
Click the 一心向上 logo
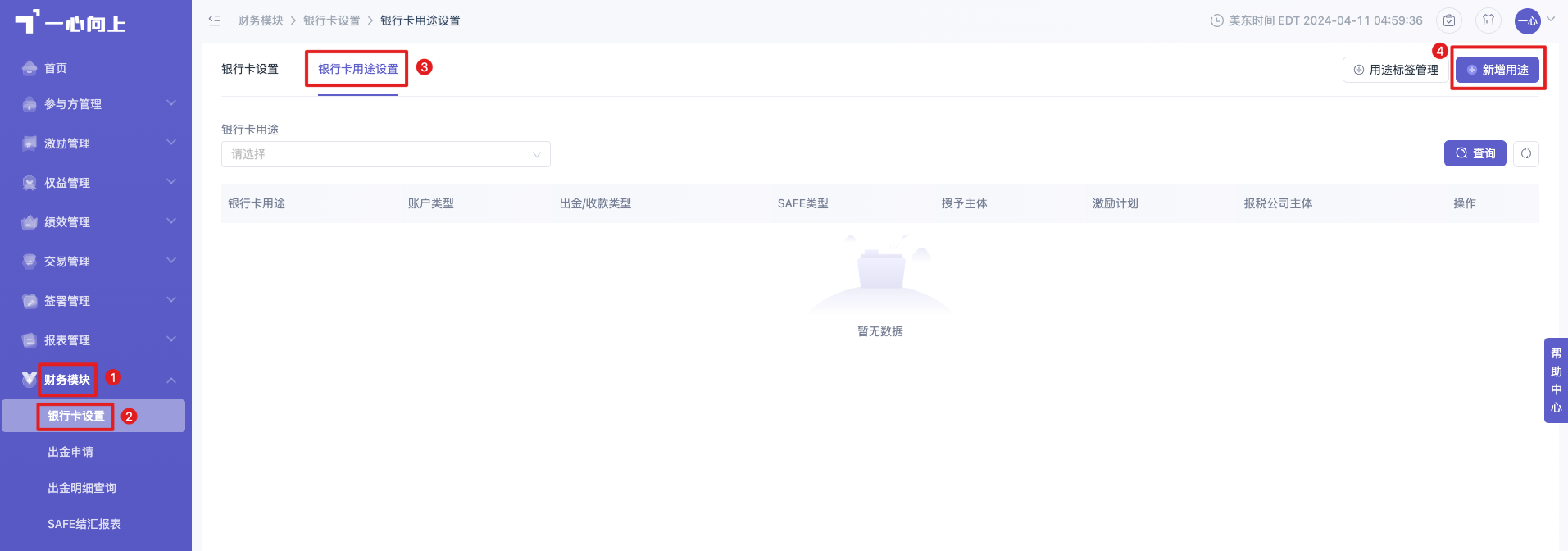point(70,22)
